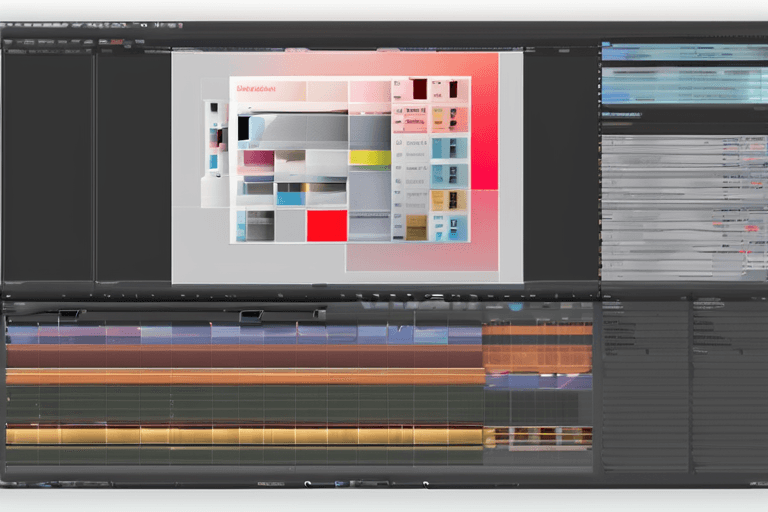768x512 pixels.
Task: Click the middle marker on the timeline ruler
Action: click(250, 316)
